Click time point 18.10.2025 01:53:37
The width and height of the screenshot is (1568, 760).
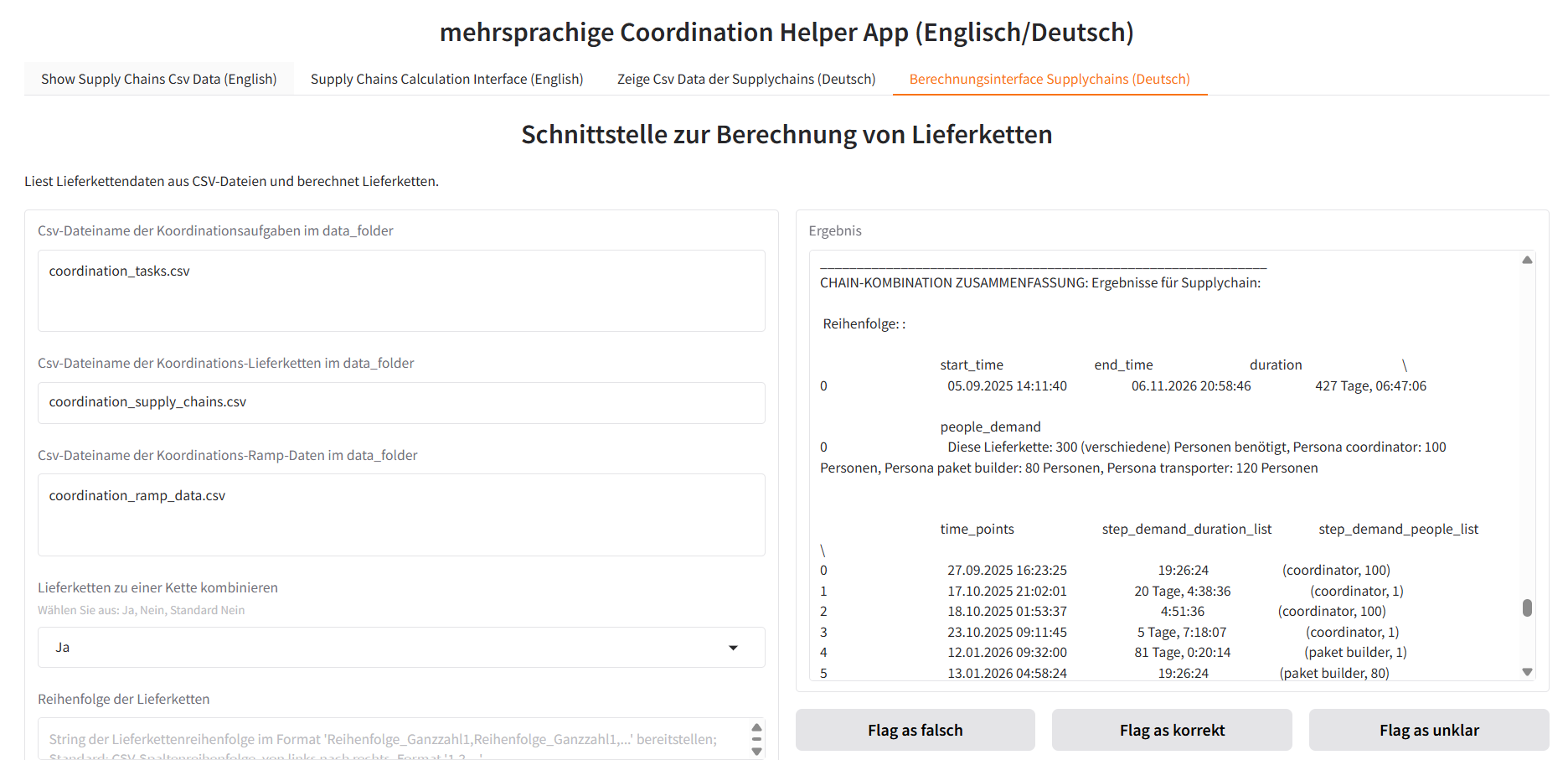point(1007,611)
